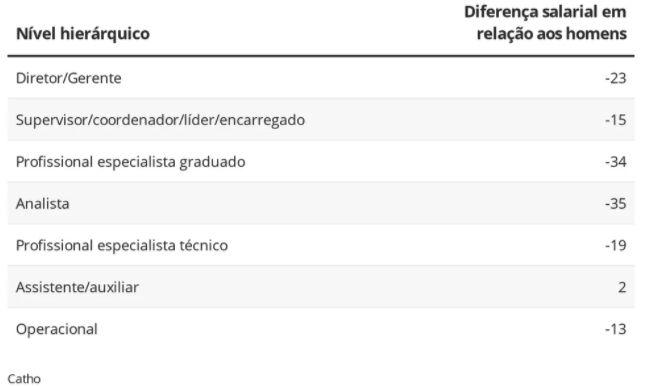Select the Operacional row label
Viewport: 654px width, 387px height.
point(57,329)
